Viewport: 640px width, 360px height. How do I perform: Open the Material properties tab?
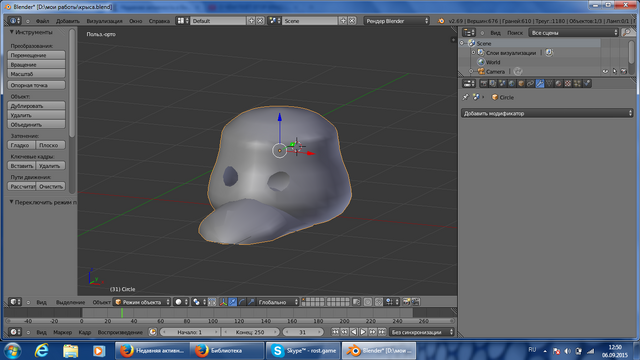coord(558,83)
